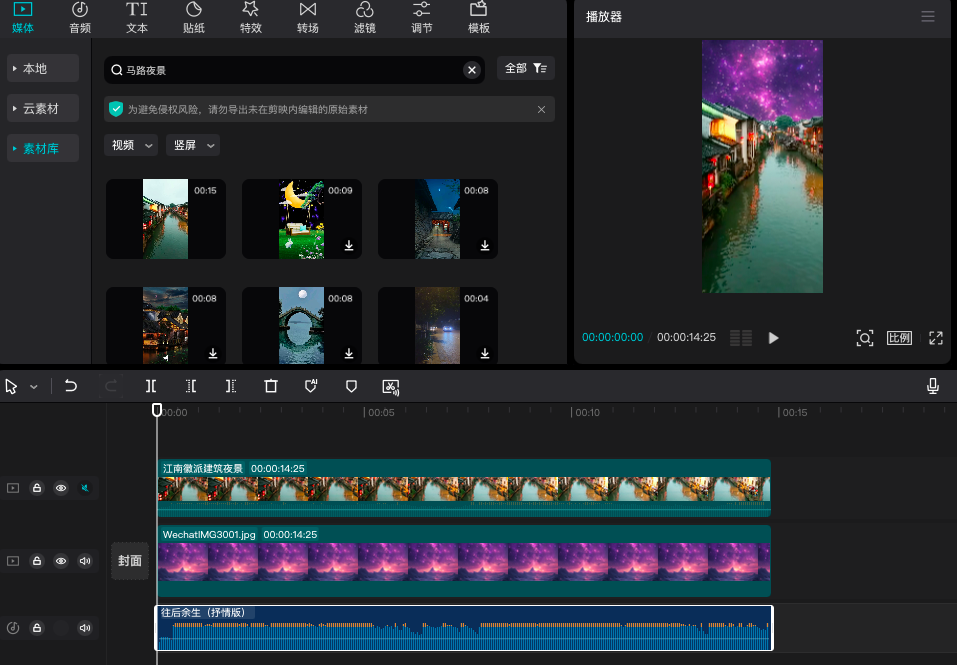Screen dimensions: 957x665
Task: Enter fullscreen preview mode
Action: [936, 338]
